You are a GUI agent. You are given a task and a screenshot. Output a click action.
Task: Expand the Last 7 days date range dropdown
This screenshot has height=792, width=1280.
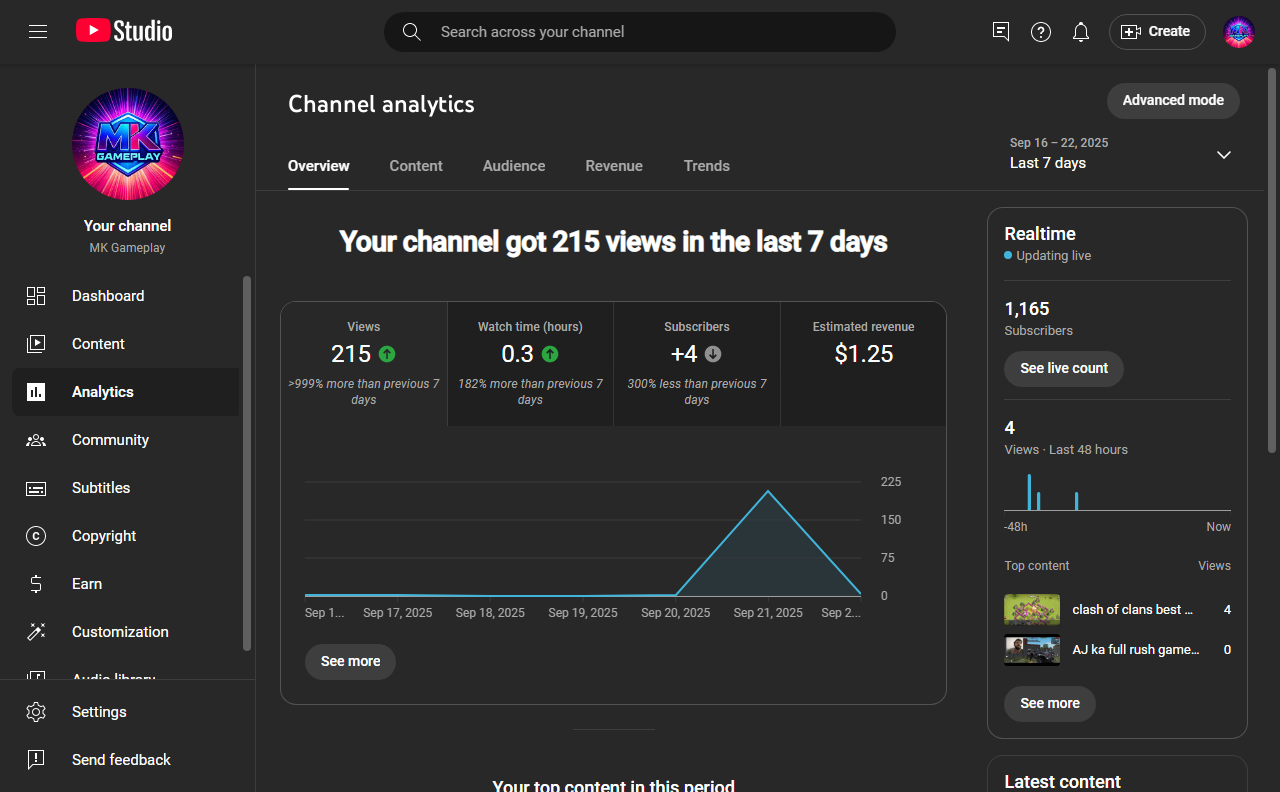(x=1223, y=155)
